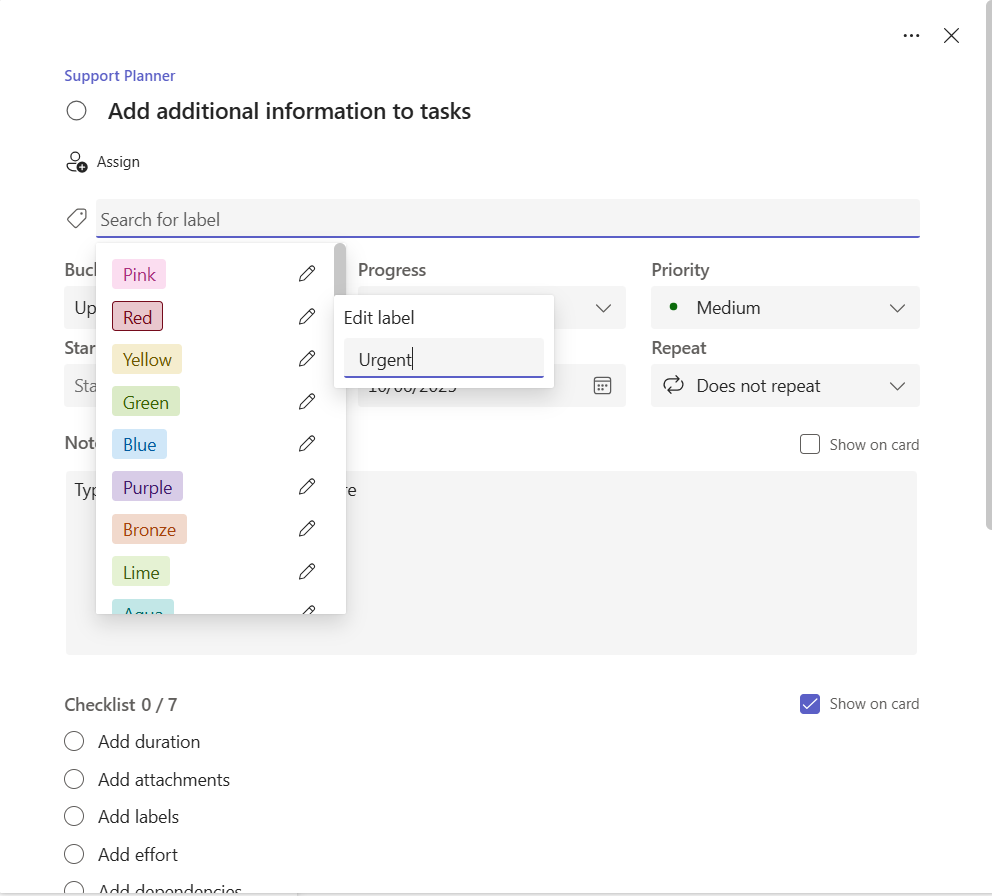Click the pencil icon beside the Purple label
This screenshot has width=992, height=896.
click(x=307, y=486)
